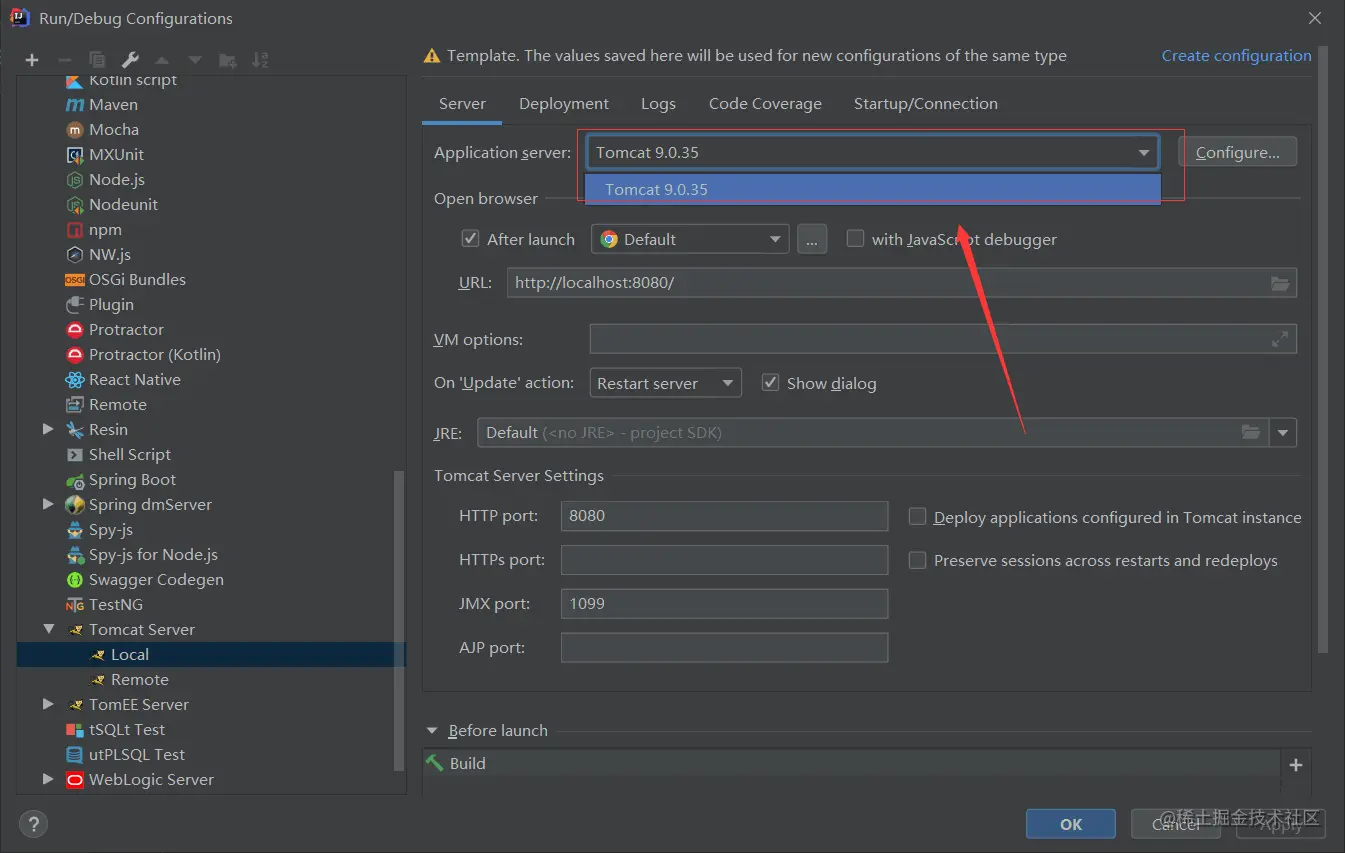Viewport: 1345px width, 853px height.
Task: Select the OSGi Bundles configuration type
Action: pyautogui.click(x=137, y=279)
